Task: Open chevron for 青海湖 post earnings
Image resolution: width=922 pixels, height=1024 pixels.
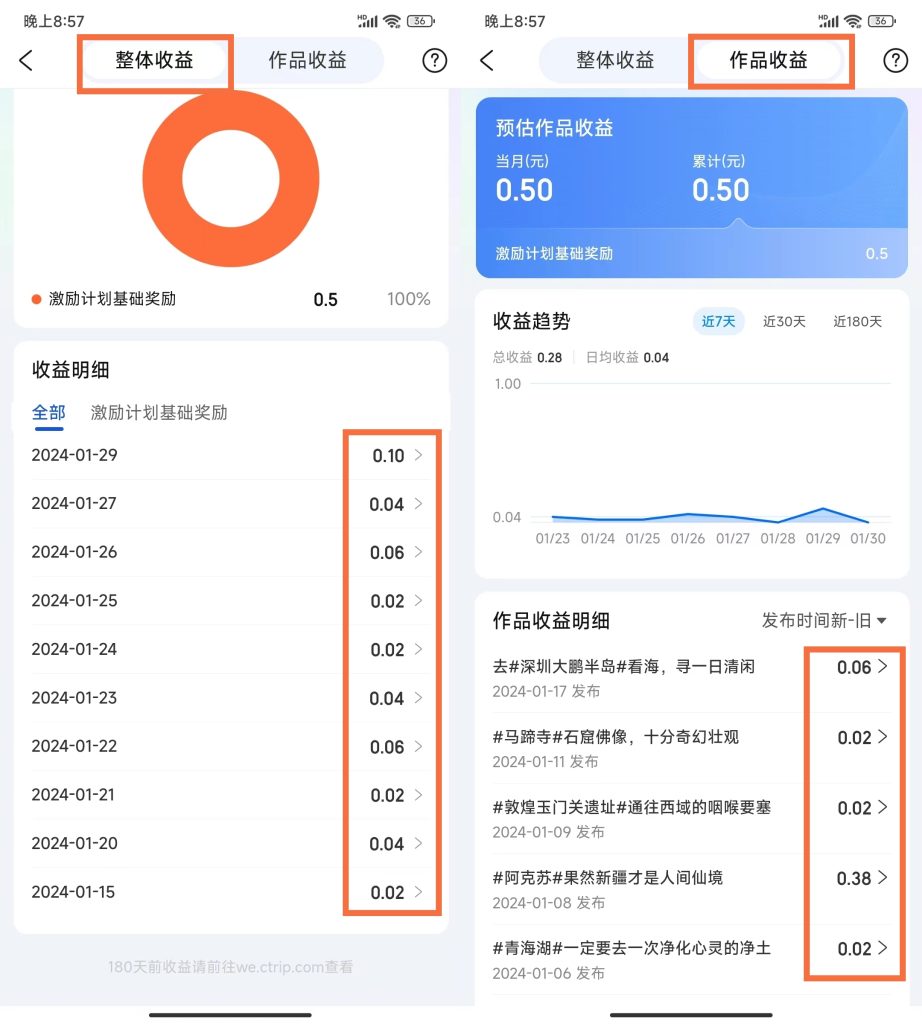Action: coord(883,948)
